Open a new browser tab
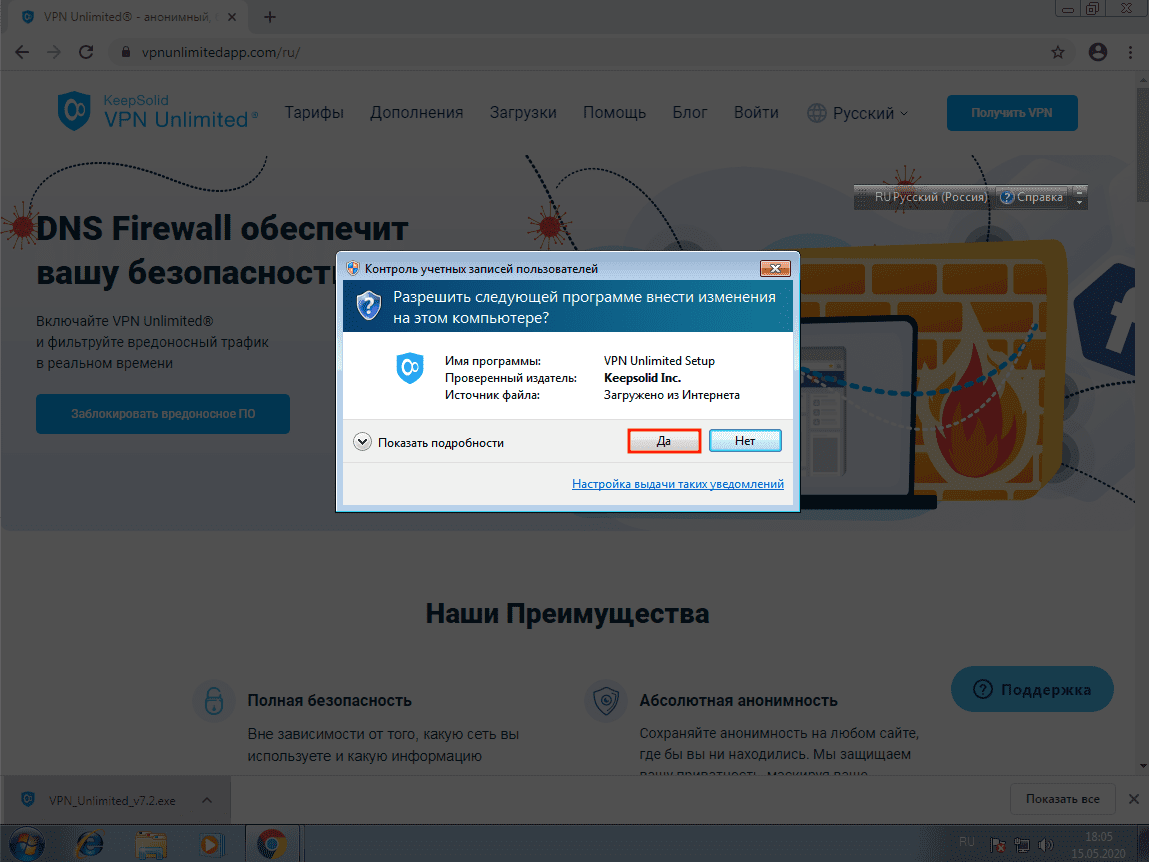The image size is (1149, 862). pyautogui.click(x=270, y=17)
